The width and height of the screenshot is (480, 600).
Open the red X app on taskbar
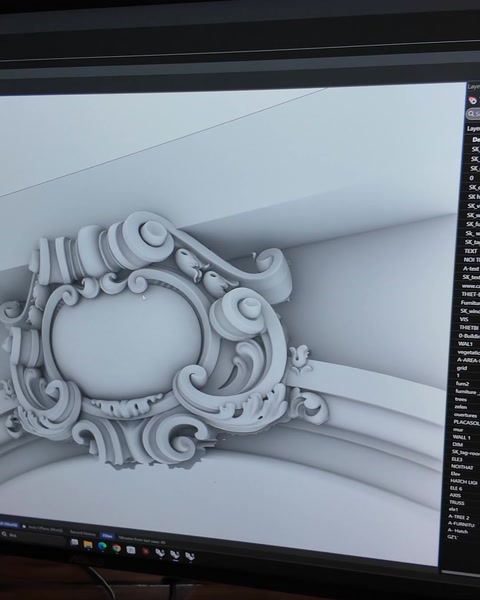coord(145,551)
